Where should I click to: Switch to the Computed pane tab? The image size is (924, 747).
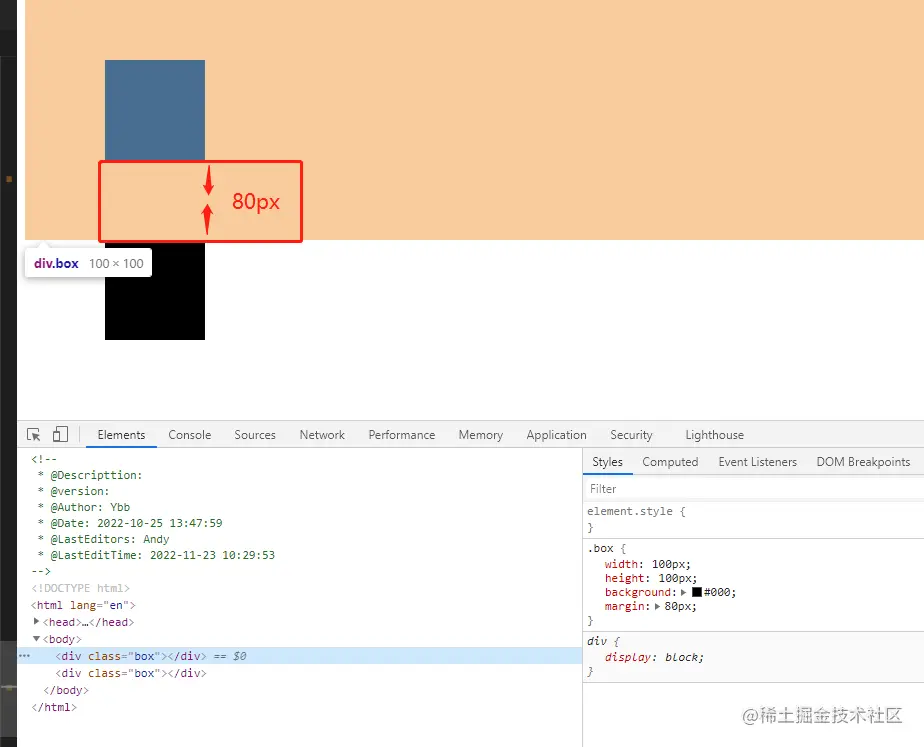(x=670, y=462)
